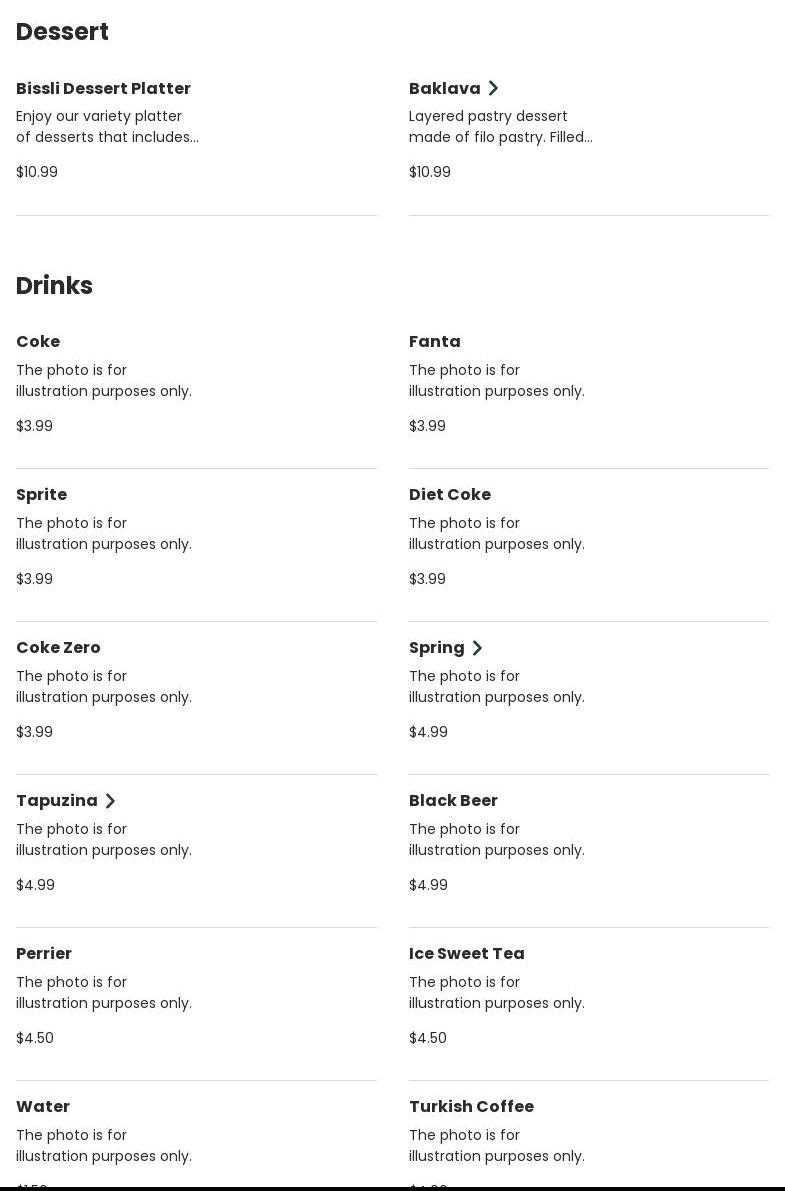Viewport: 785px width, 1191px height.
Task: Click the Bissli Dessert Platter $10.99 price
Action: (x=37, y=172)
